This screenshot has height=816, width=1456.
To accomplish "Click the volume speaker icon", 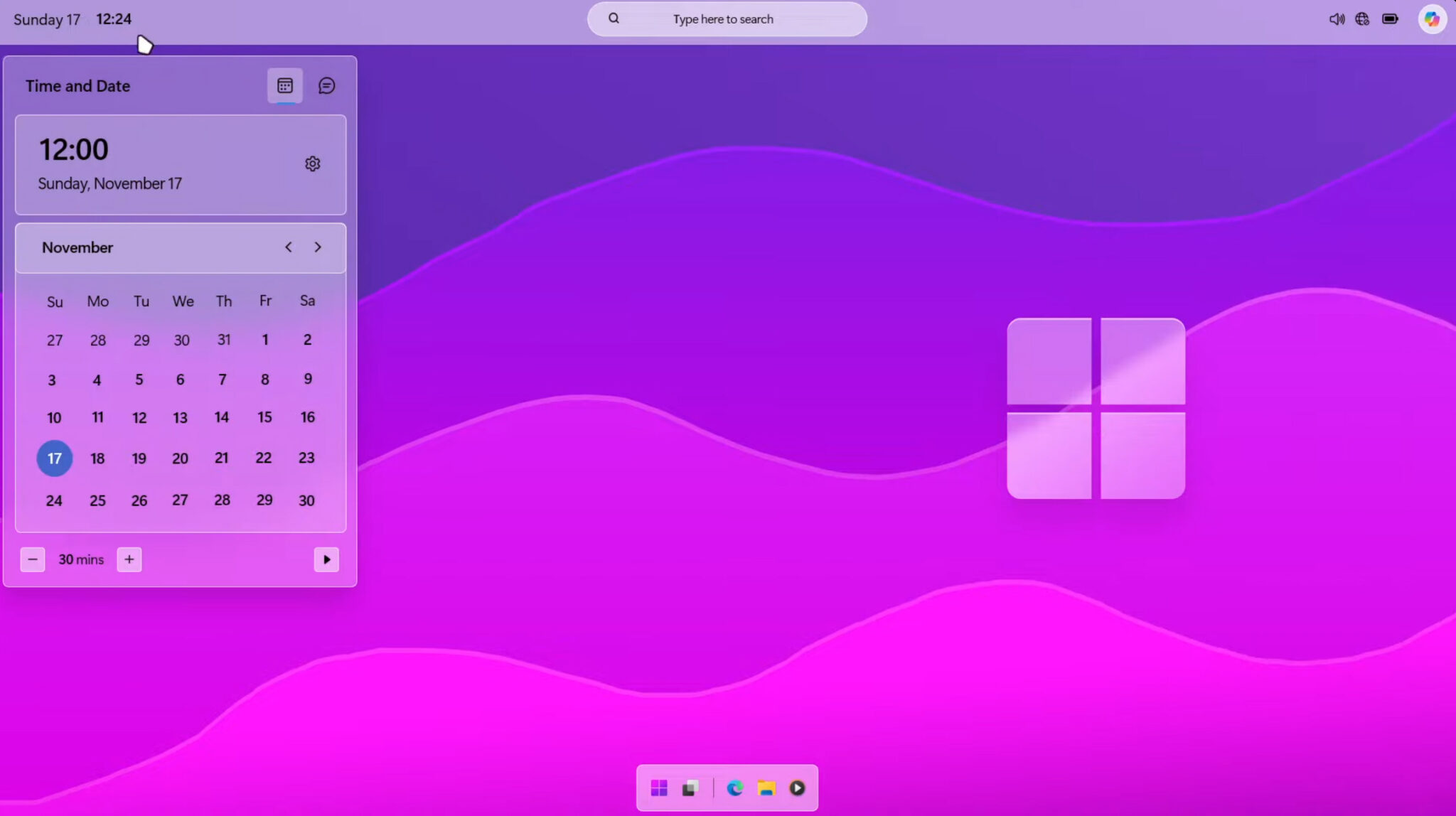I will (x=1337, y=19).
